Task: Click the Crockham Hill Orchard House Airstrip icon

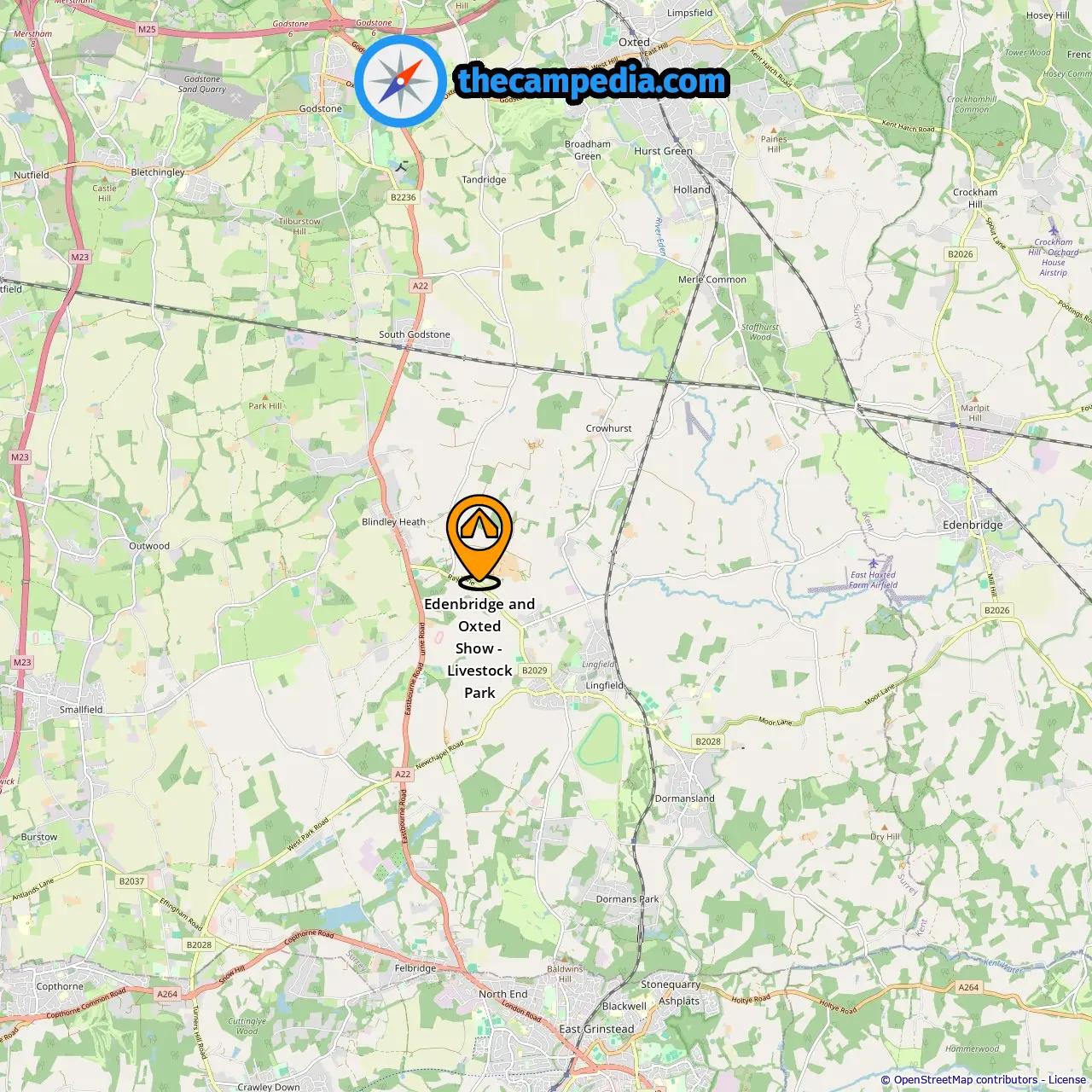Action: tap(1054, 230)
